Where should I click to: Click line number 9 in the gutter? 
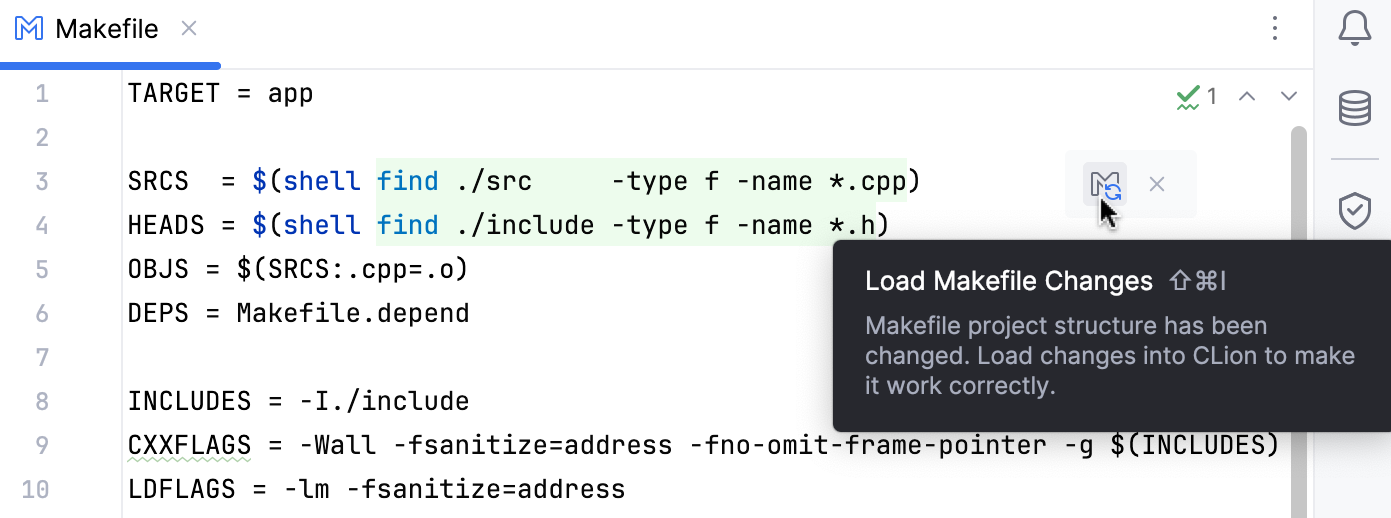coord(42,445)
